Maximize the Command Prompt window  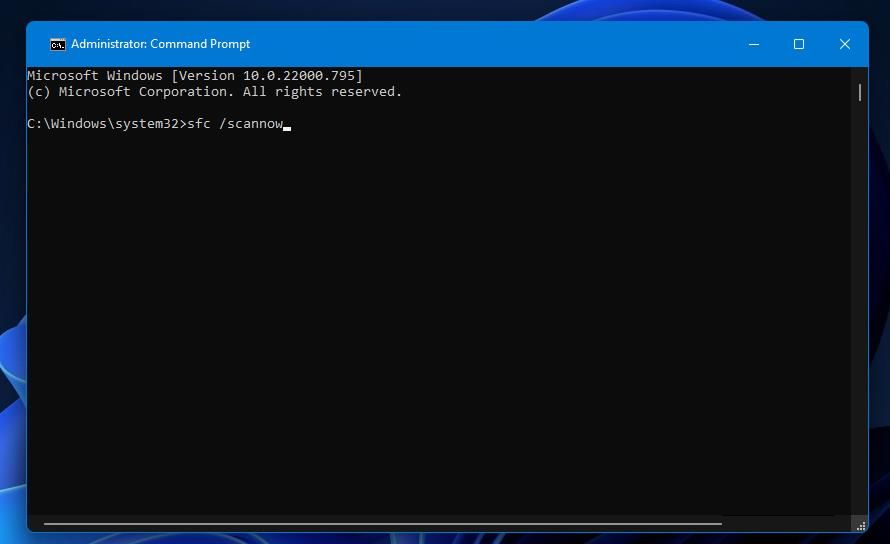799,44
